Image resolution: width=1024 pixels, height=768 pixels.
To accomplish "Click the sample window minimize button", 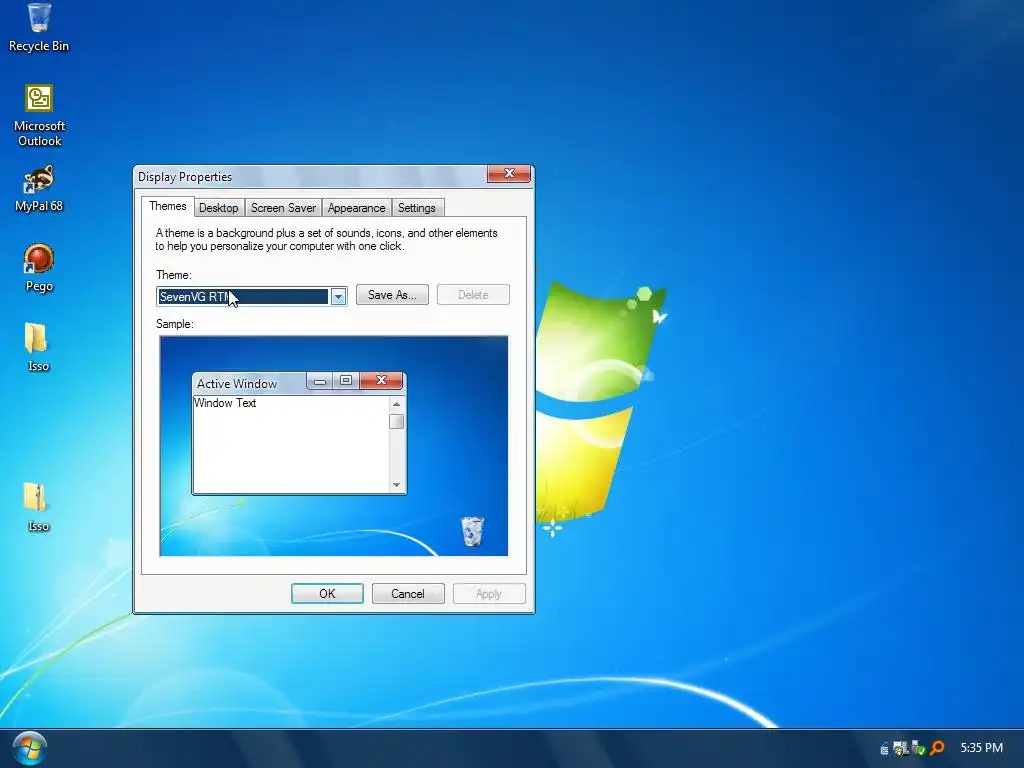I will (320, 381).
